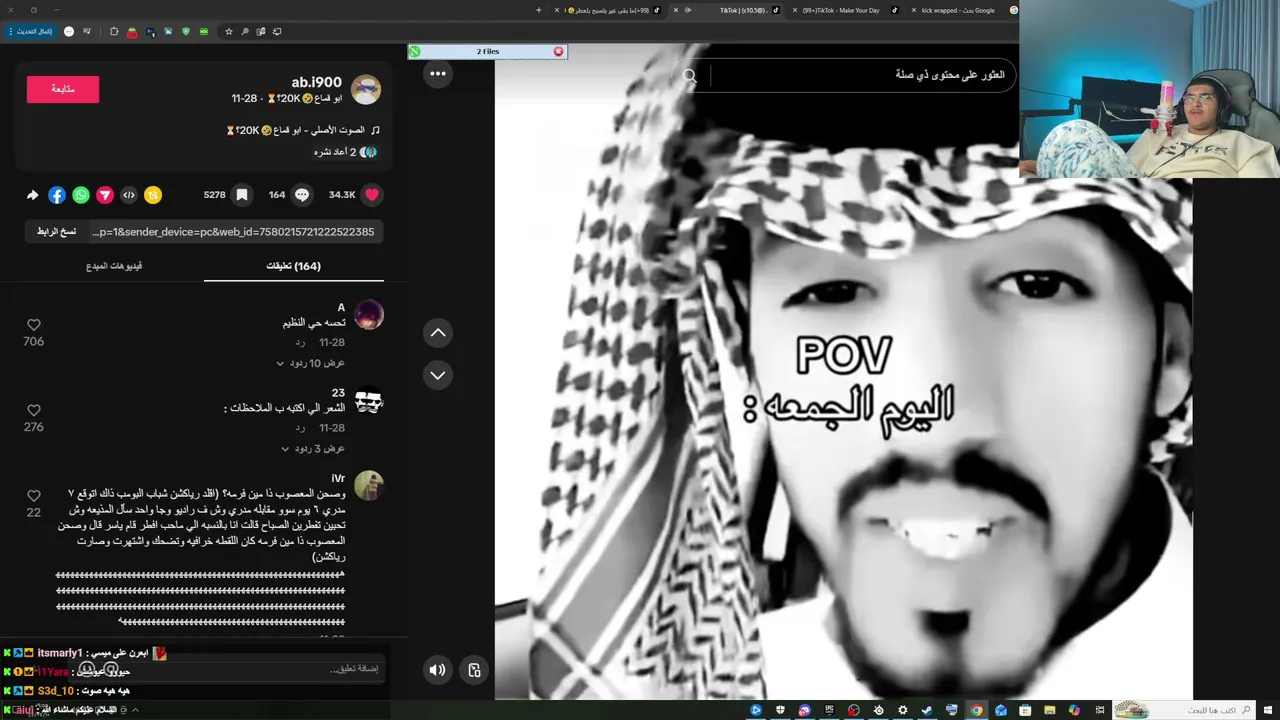The image size is (1280, 720).
Task: Like the comment by user A
Action: coord(34,325)
